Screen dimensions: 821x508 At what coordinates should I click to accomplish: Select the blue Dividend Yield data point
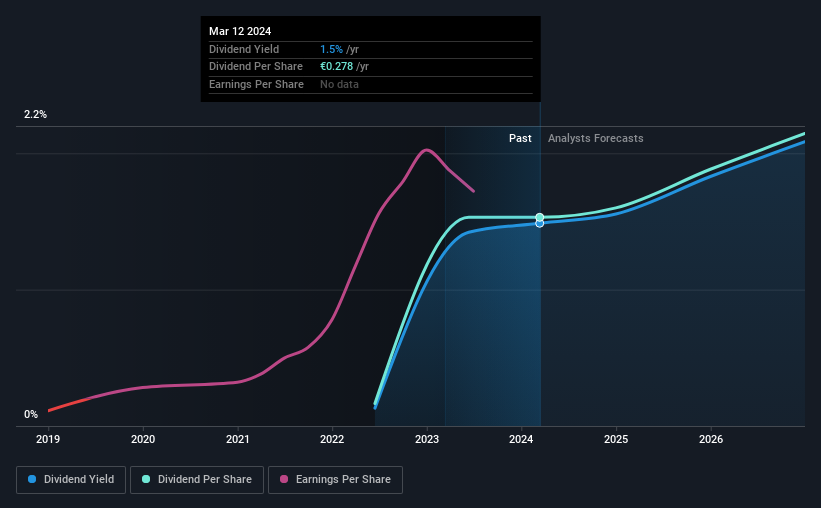tap(540, 224)
